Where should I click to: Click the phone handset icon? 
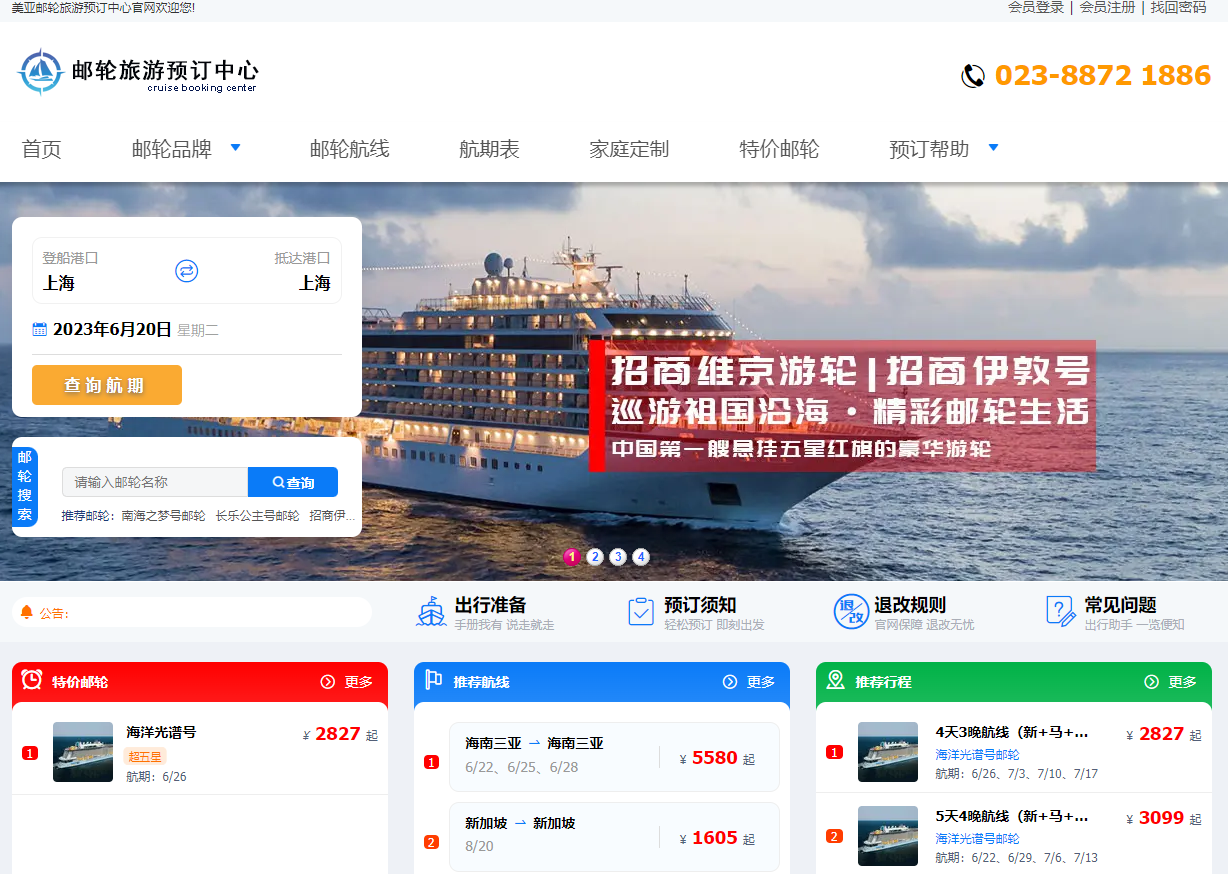(973, 76)
